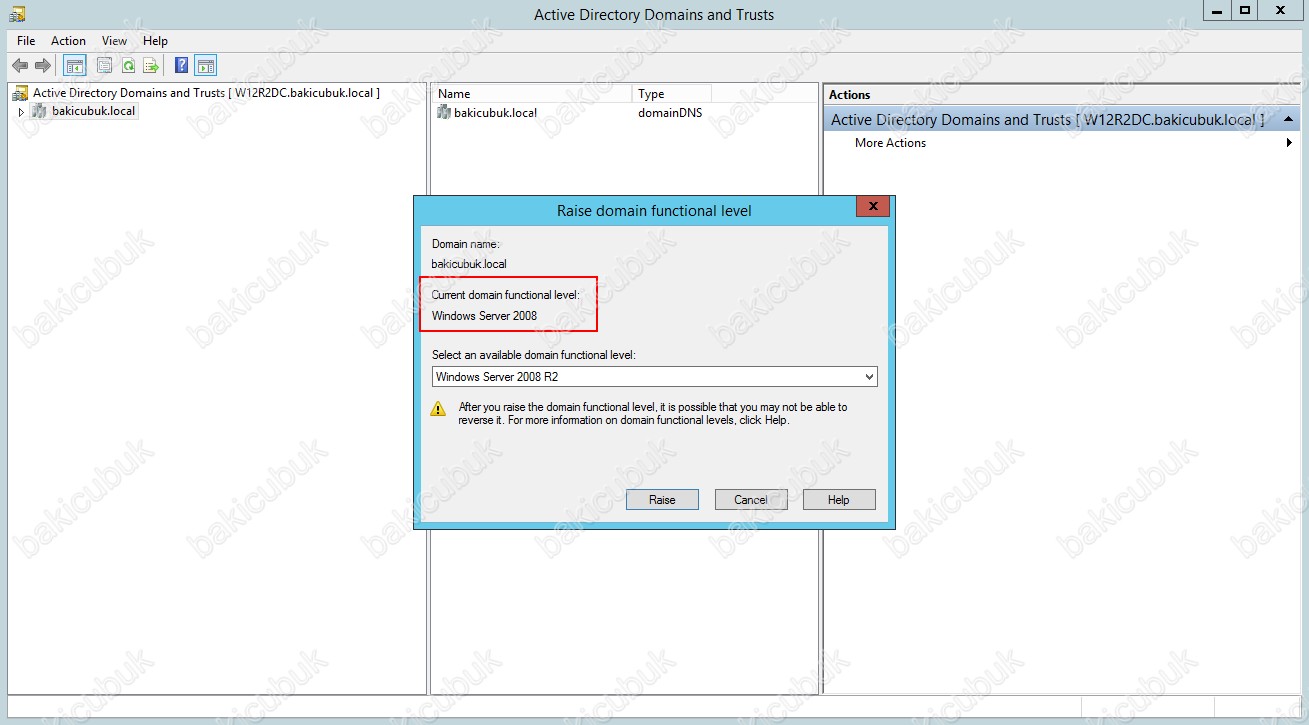Open the File menu
1309x725 pixels.
coord(26,41)
